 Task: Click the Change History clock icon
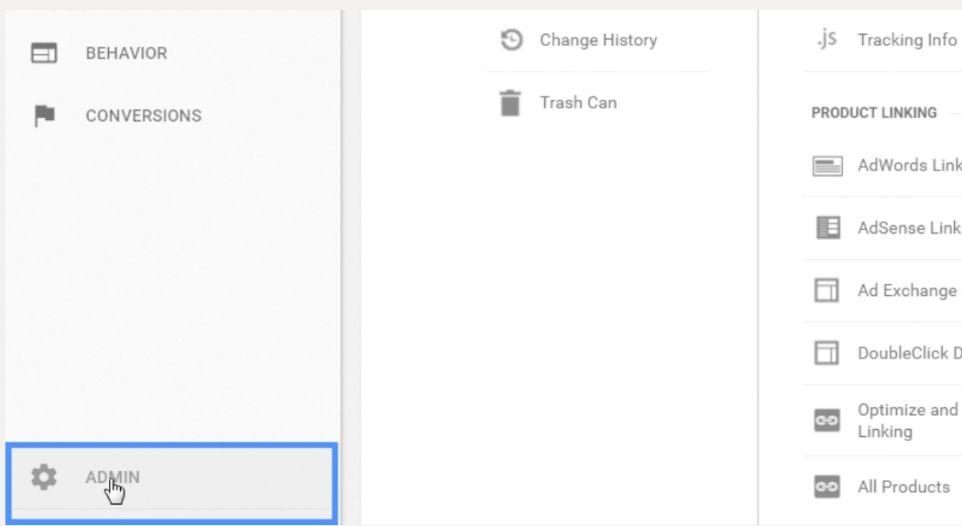tap(511, 40)
